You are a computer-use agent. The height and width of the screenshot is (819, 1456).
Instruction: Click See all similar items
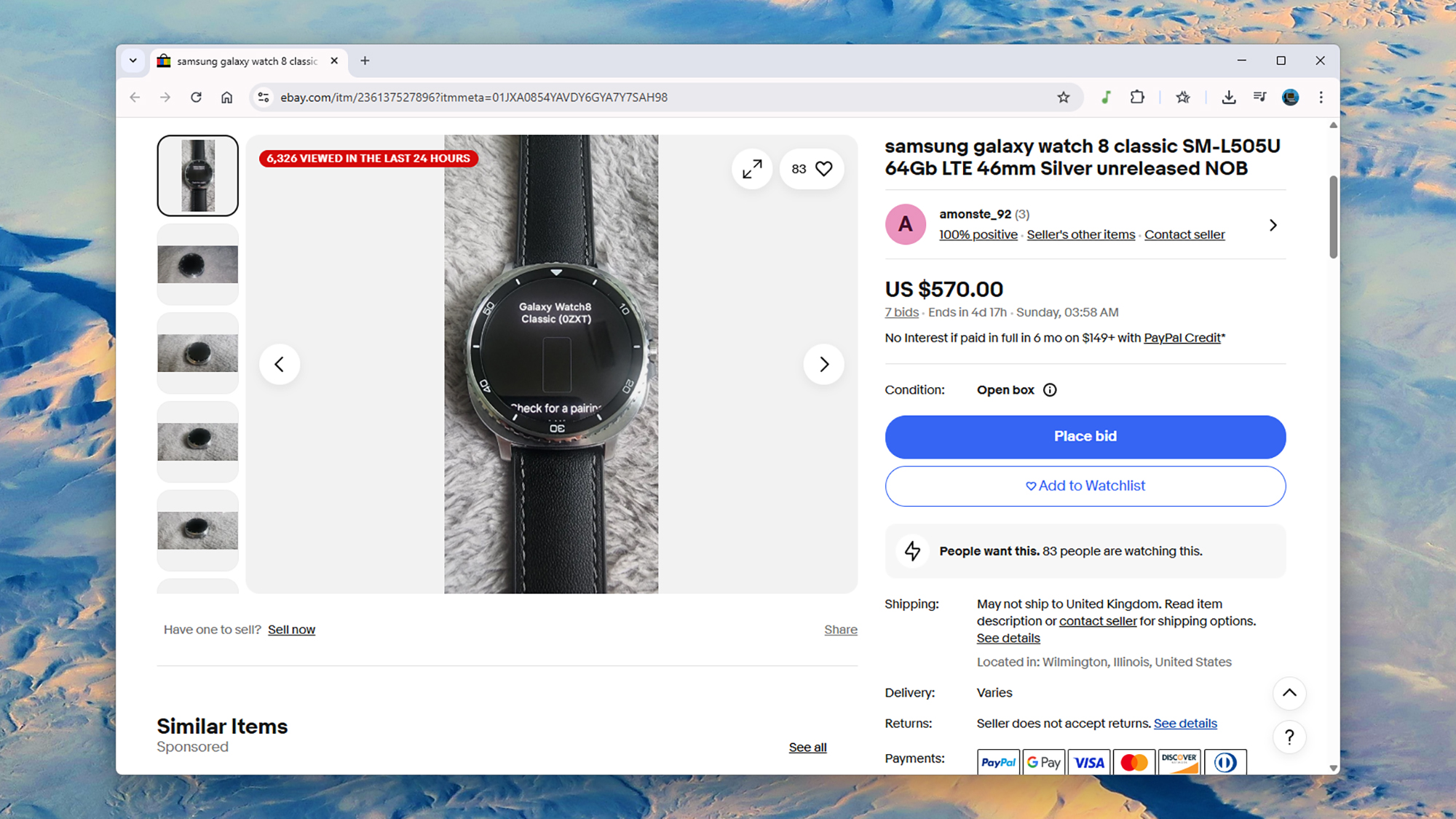807,748
